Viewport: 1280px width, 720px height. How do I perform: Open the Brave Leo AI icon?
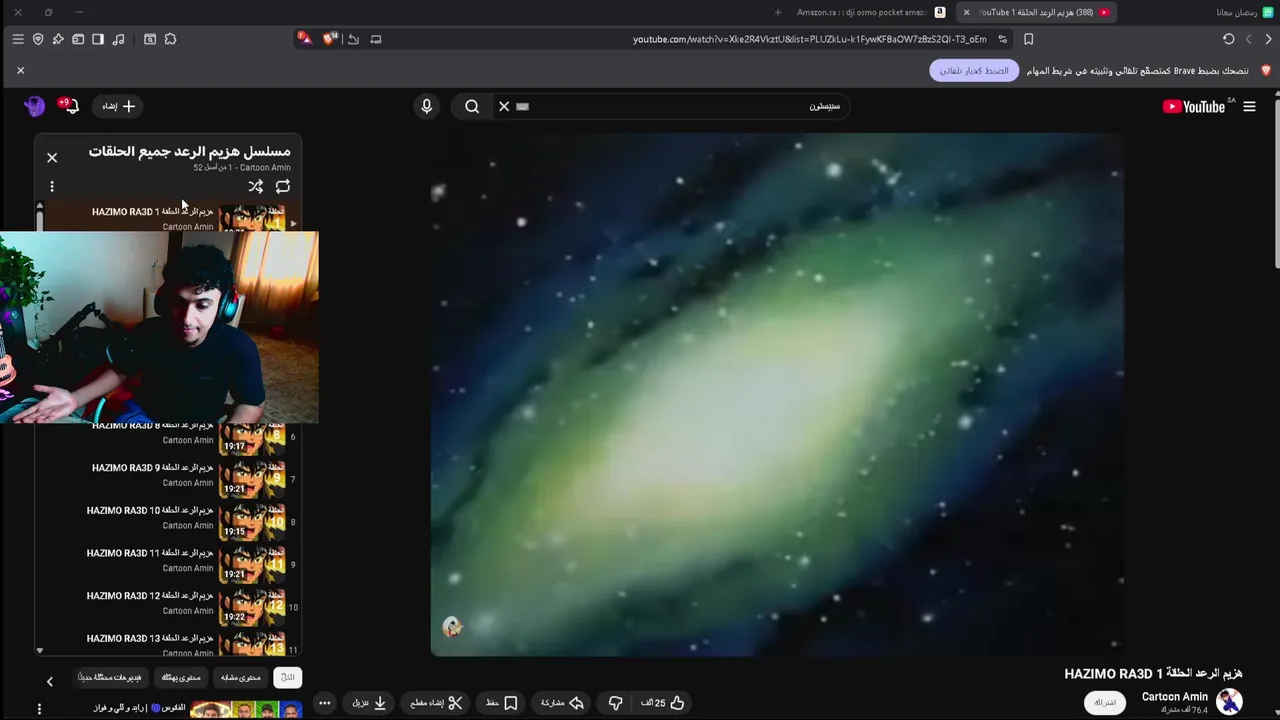pyautogui.click(x=58, y=39)
